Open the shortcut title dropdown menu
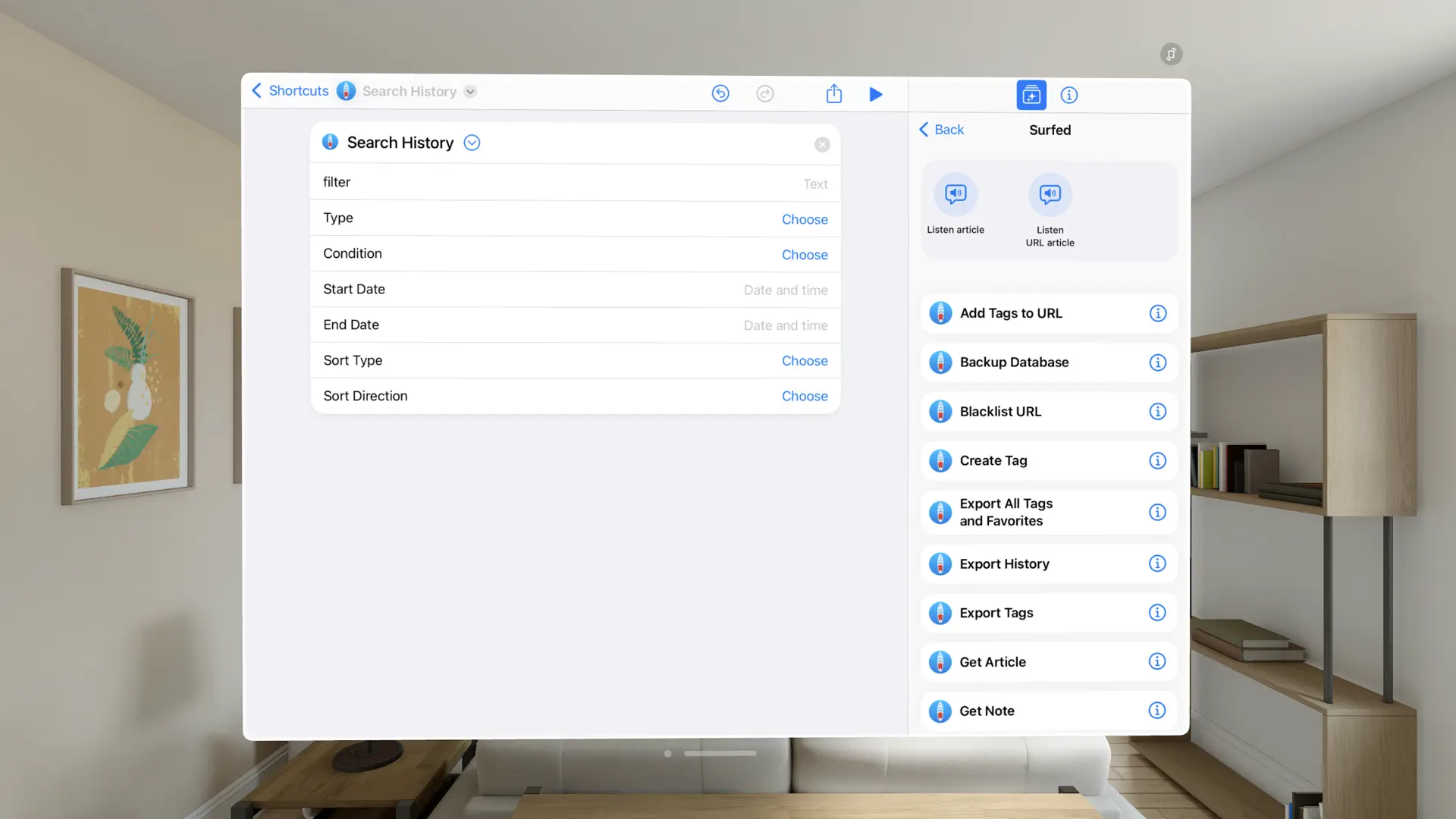Screen dimensions: 1456x819 (x=470, y=91)
